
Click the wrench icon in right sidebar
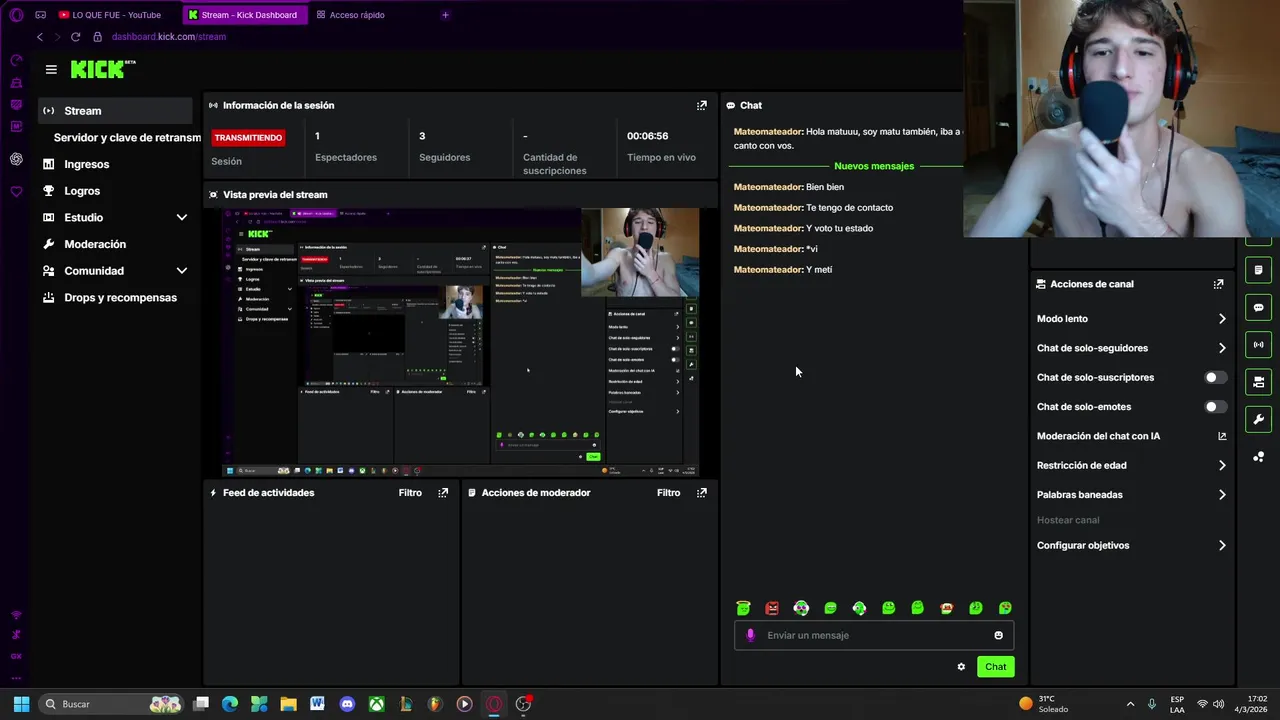pos(1258,419)
